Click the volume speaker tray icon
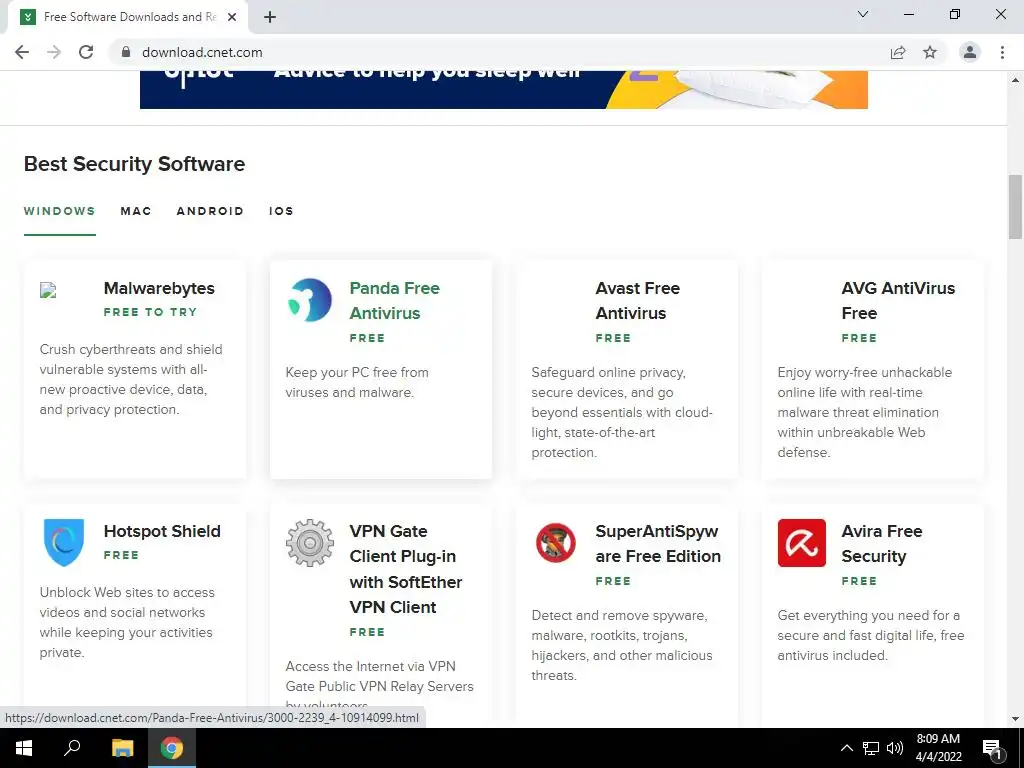This screenshot has width=1024, height=768. [895, 748]
